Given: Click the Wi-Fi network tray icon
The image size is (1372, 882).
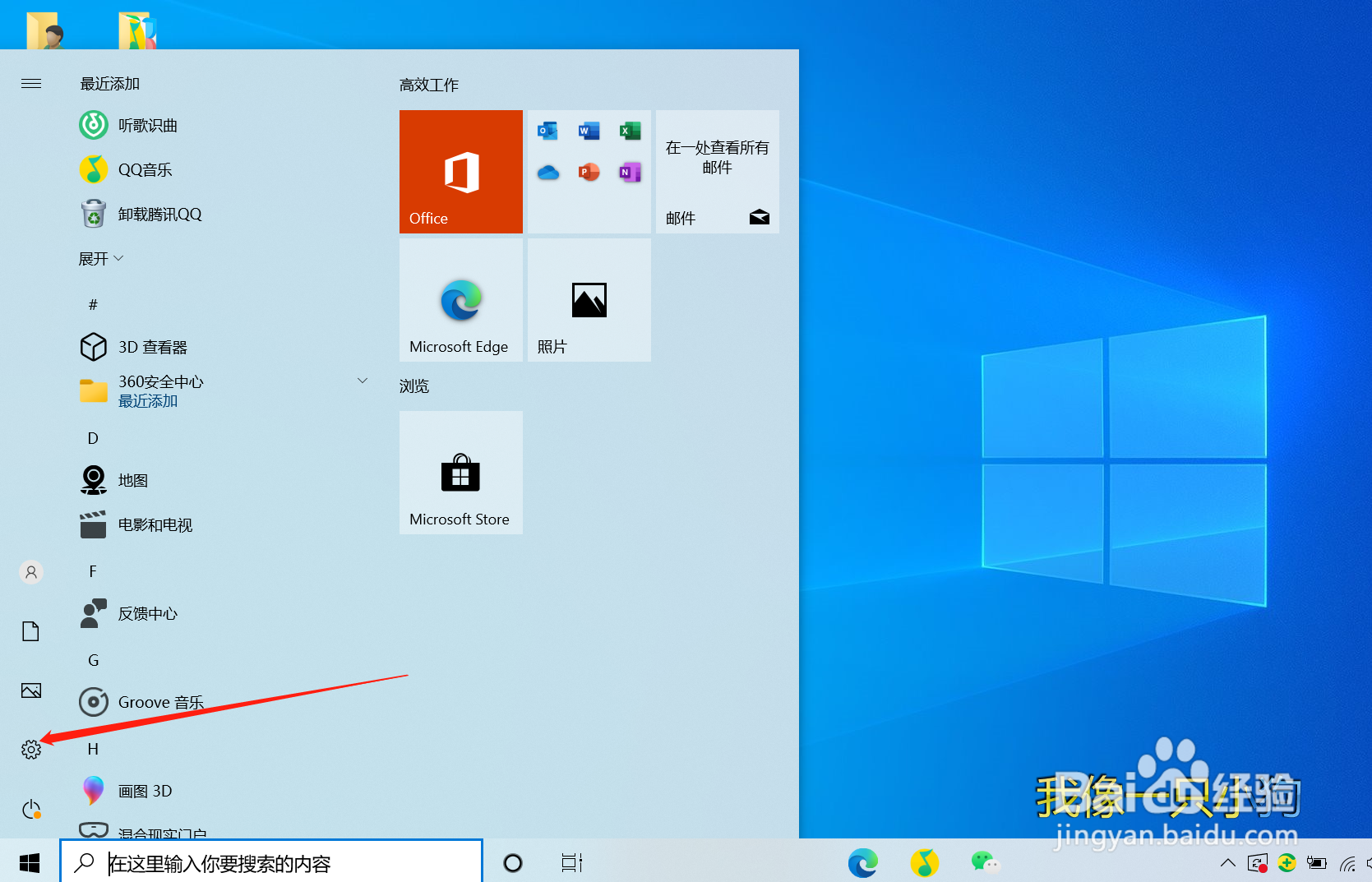Looking at the screenshot, I should (x=1347, y=863).
